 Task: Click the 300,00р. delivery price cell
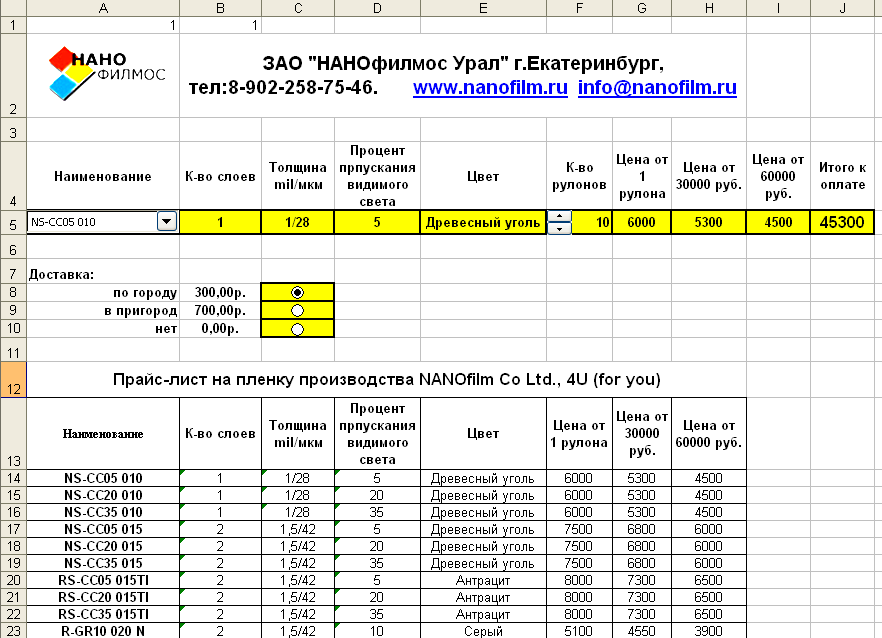220,292
